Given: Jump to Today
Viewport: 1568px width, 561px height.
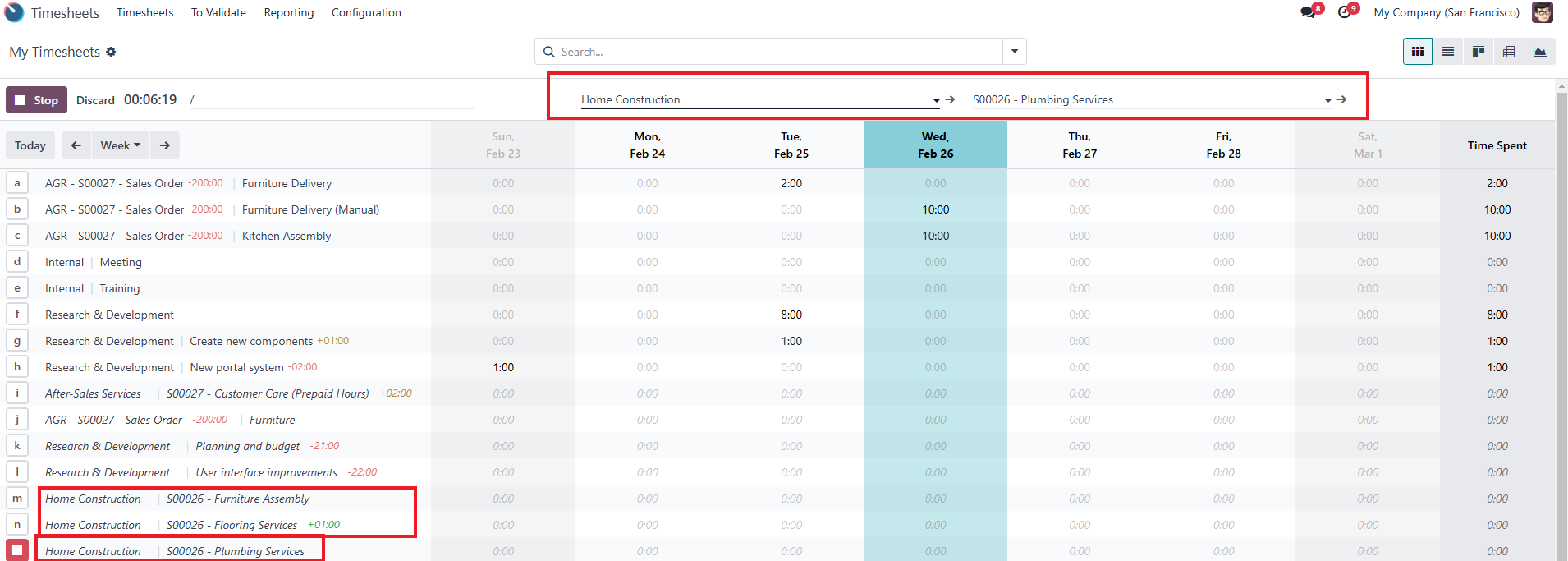Looking at the screenshot, I should [x=30, y=145].
